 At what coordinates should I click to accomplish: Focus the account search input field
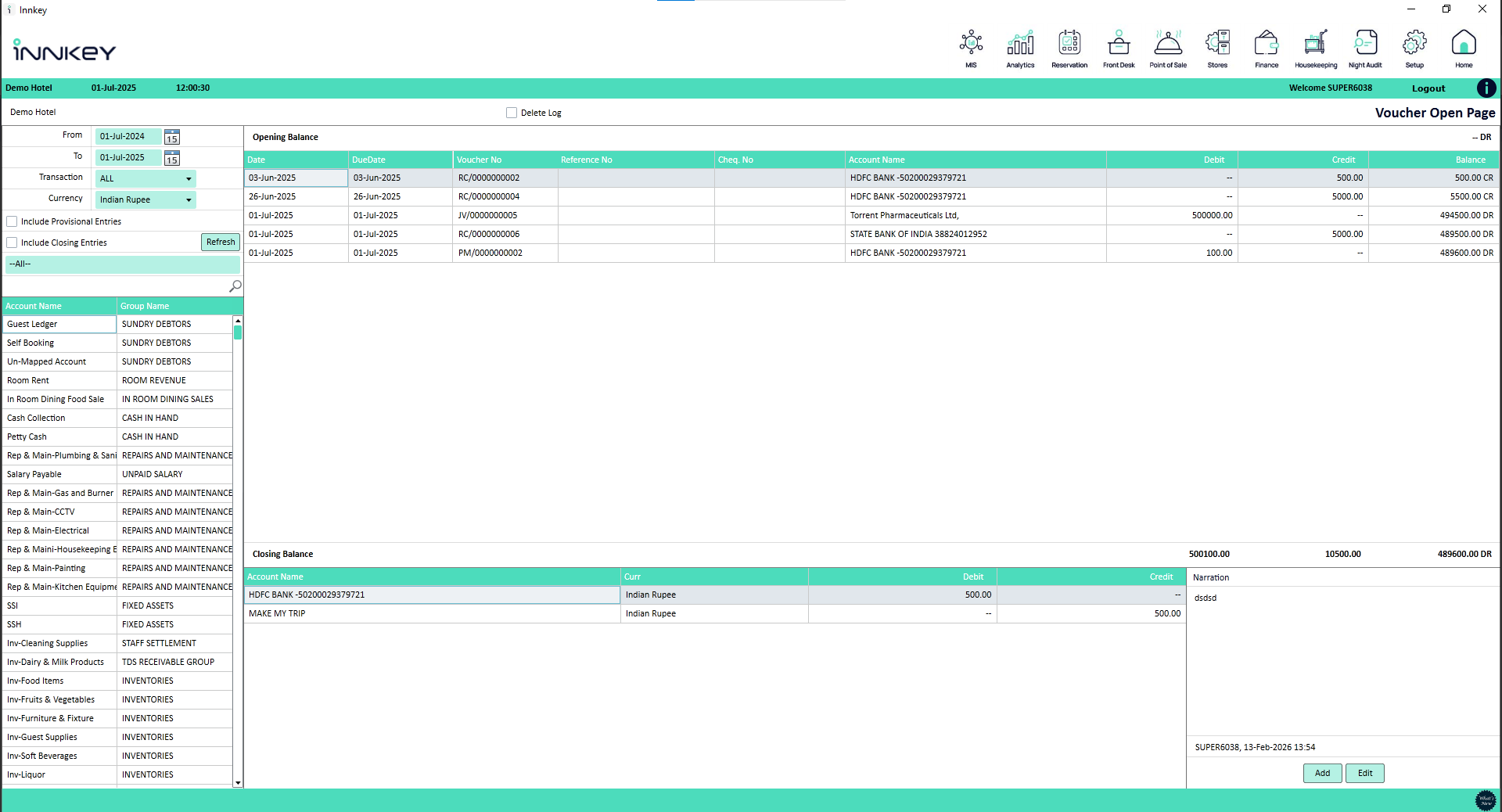[x=116, y=286]
